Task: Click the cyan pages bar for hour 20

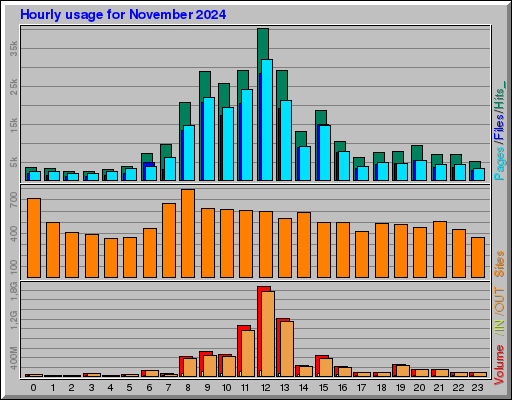Action: [421, 170]
